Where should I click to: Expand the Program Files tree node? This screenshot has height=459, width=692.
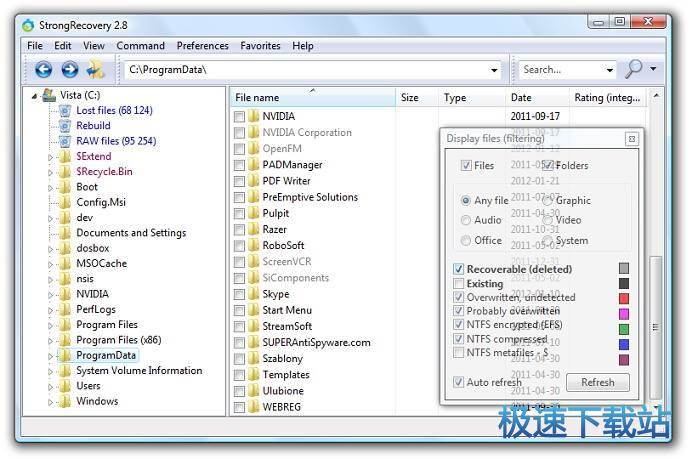click(52, 325)
